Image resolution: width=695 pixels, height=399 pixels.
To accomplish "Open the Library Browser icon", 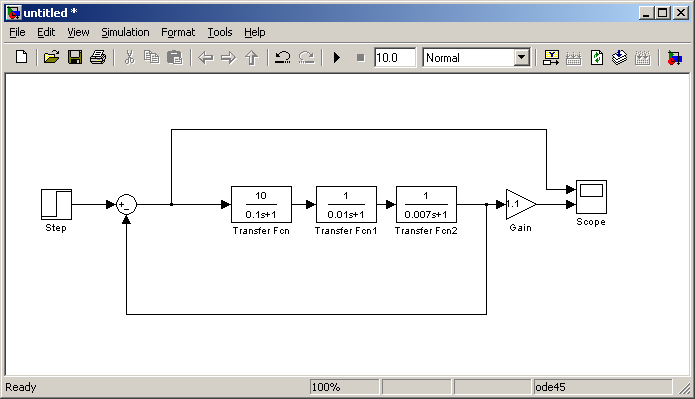I will pos(551,58).
